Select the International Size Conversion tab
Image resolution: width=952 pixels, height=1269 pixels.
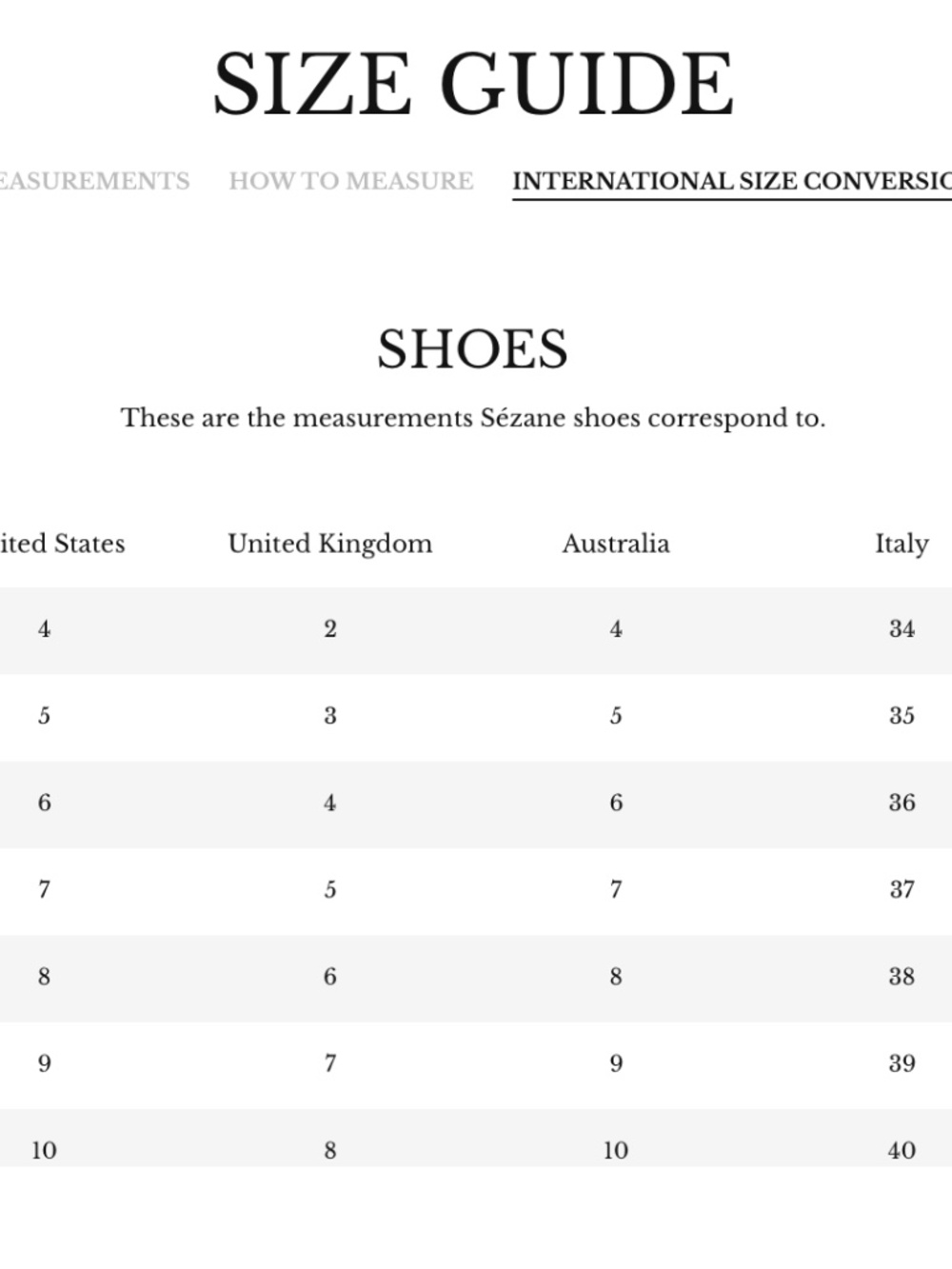pyautogui.click(x=732, y=181)
